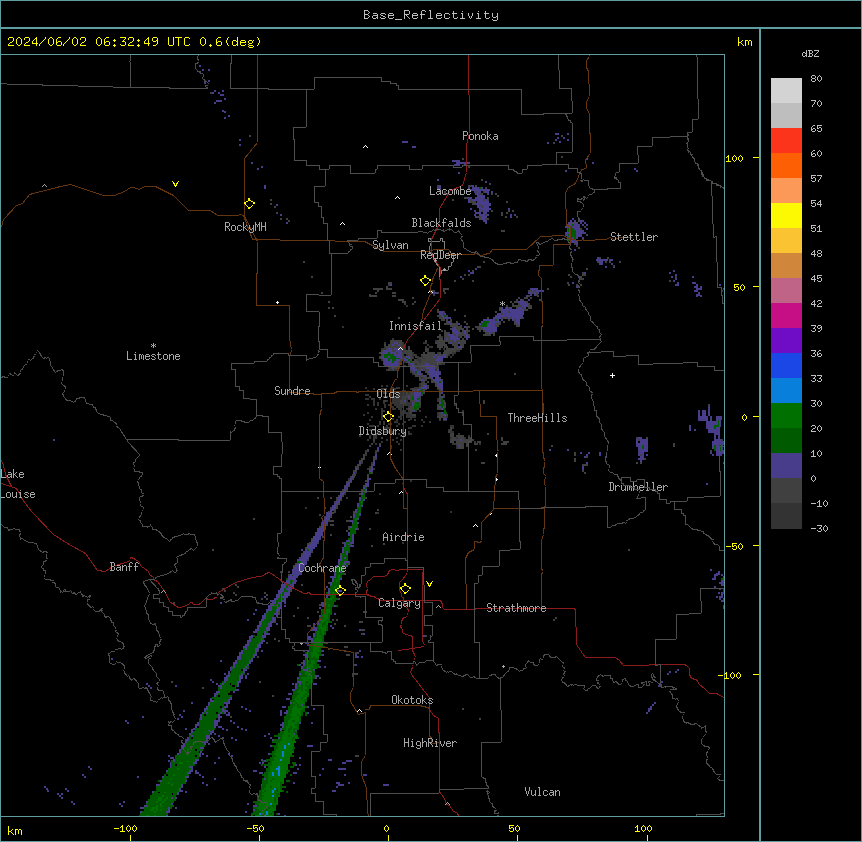Click the -100 tick on bottom axis
The image size is (862, 842).
pyautogui.click(x=125, y=828)
